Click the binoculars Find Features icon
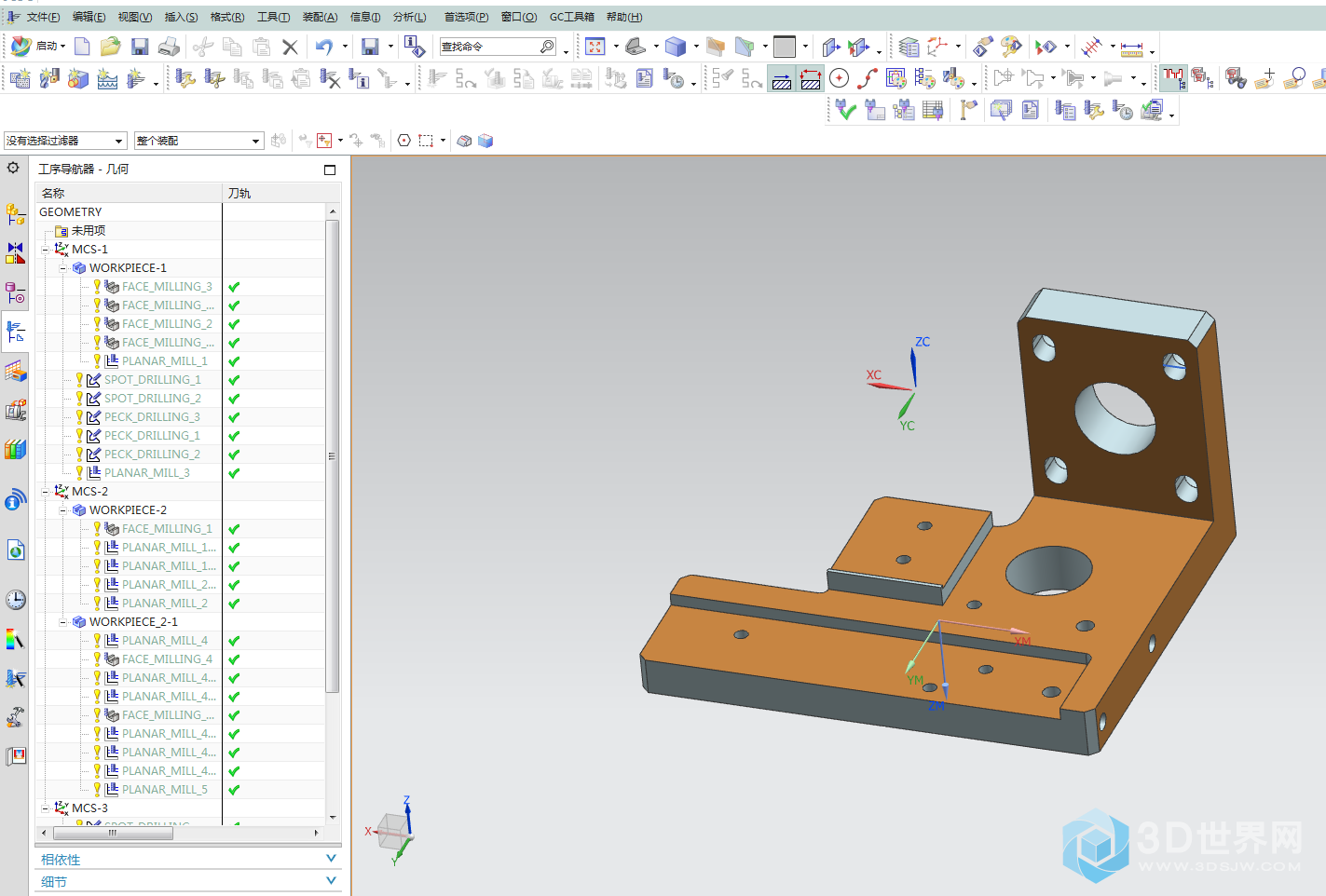The height and width of the screenshot is (896, 1326). click(1237, 79)
